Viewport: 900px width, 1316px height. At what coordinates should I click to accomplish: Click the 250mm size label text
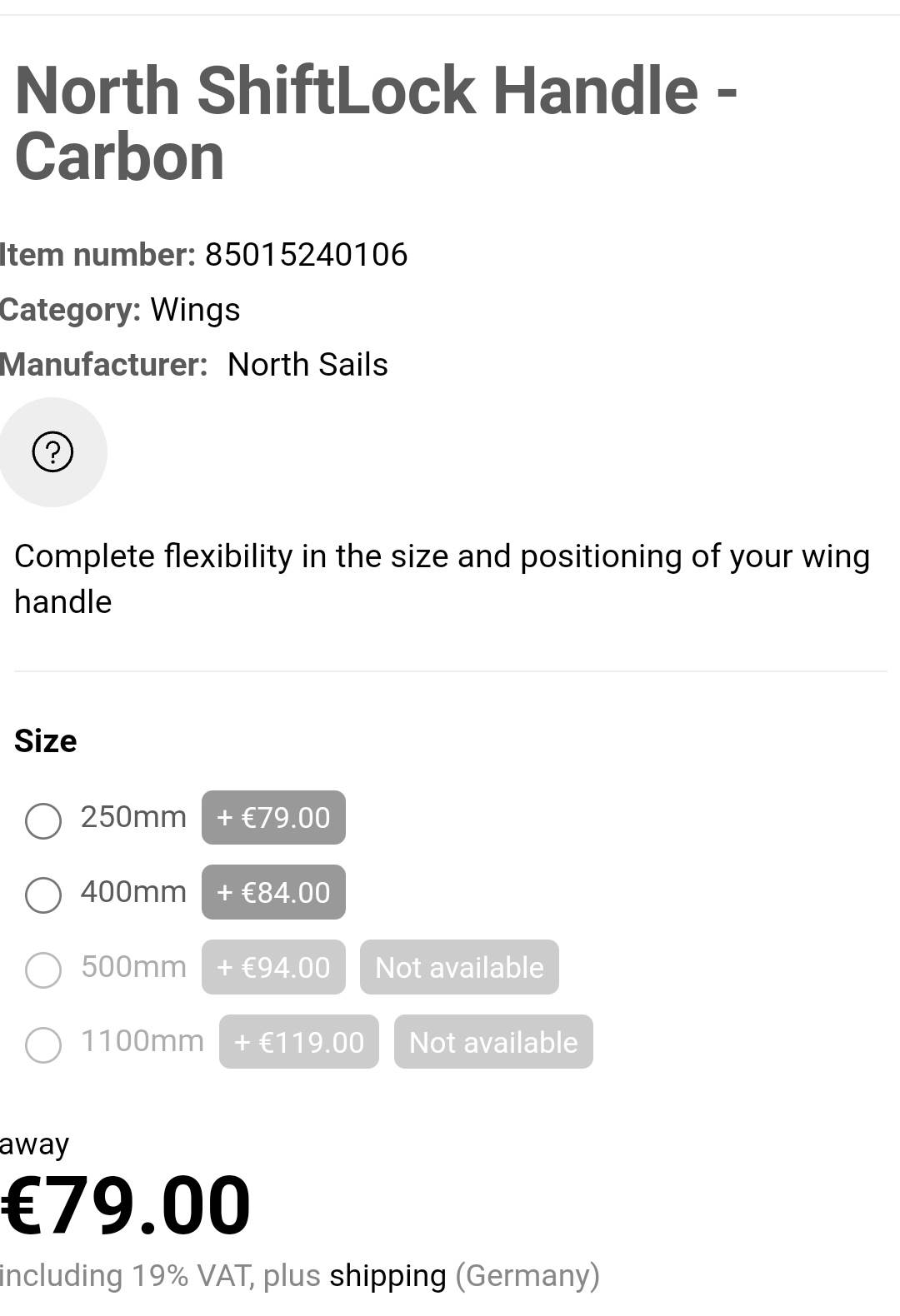[133, 817]
